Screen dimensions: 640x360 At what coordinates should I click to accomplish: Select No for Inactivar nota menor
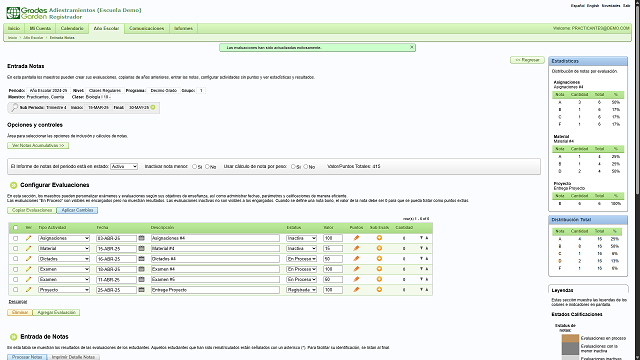tap(207, 167)
